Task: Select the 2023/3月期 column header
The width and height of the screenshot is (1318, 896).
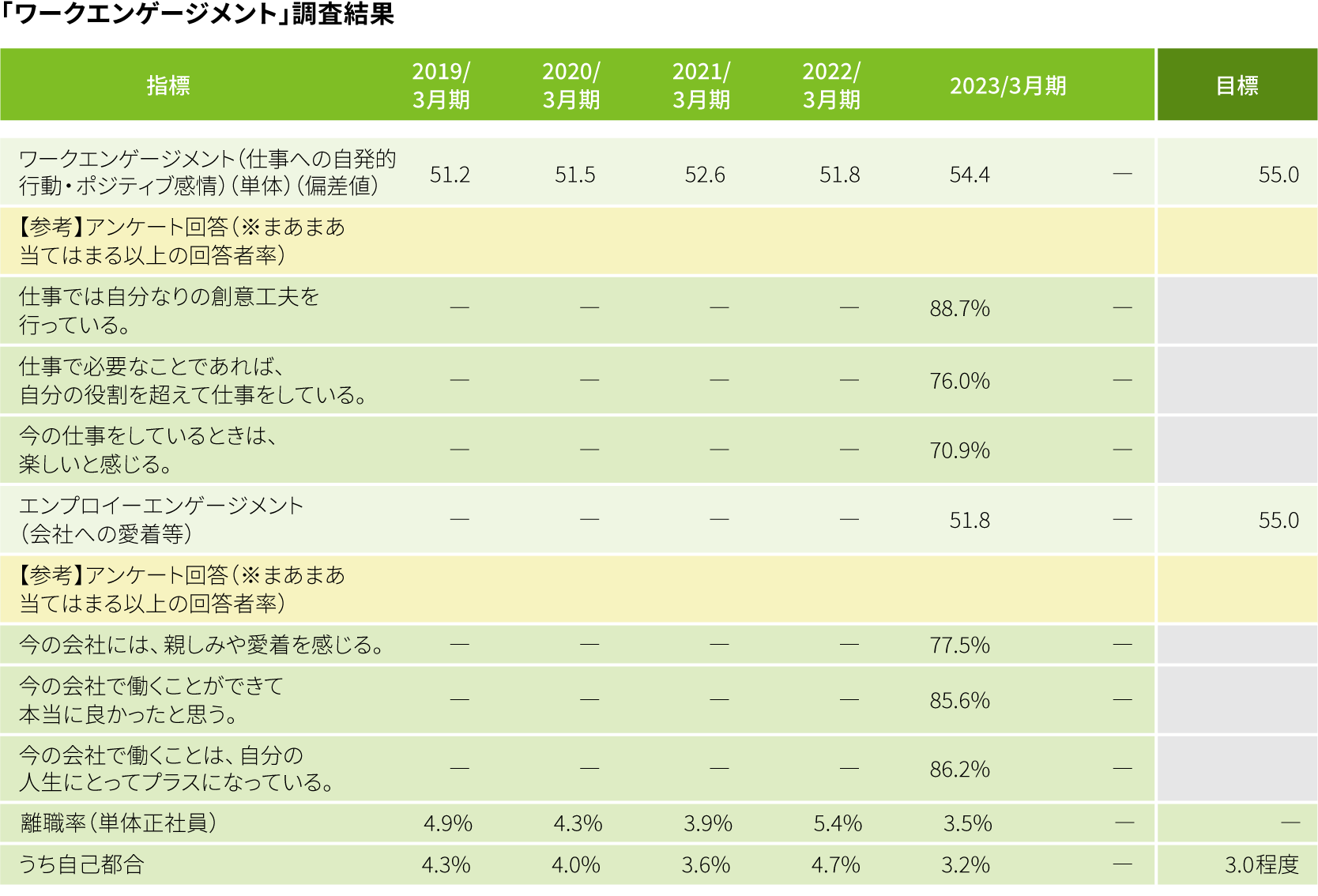Action: 1007,85
